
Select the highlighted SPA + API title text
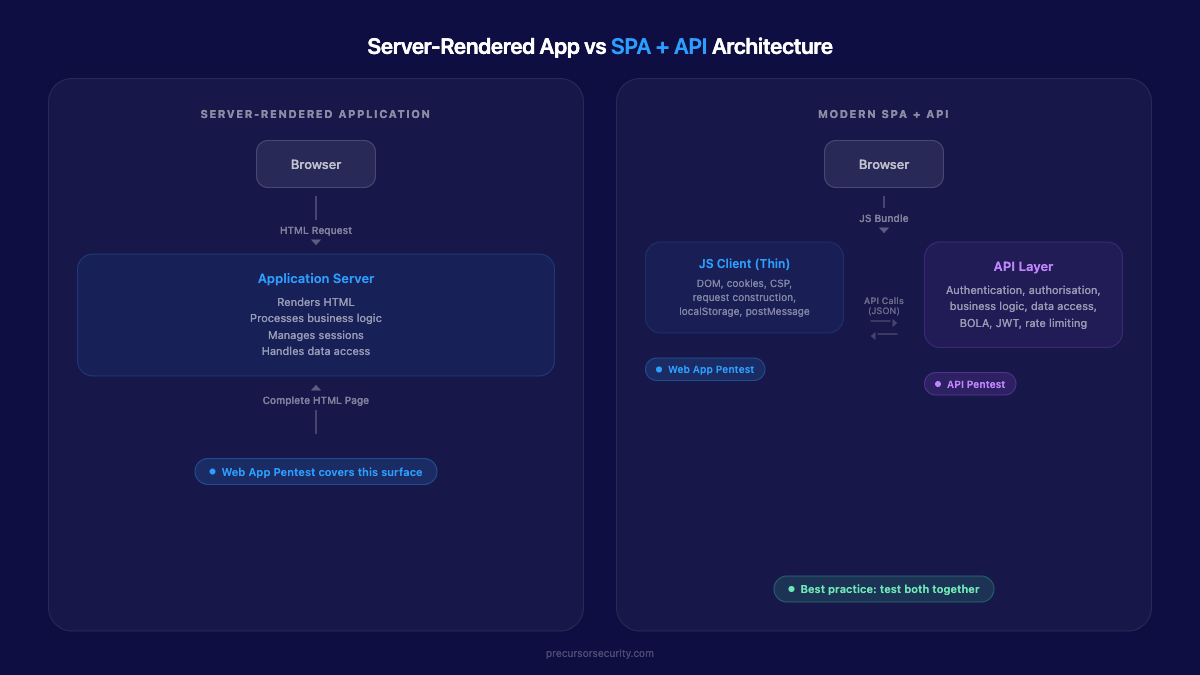point(658,46)
